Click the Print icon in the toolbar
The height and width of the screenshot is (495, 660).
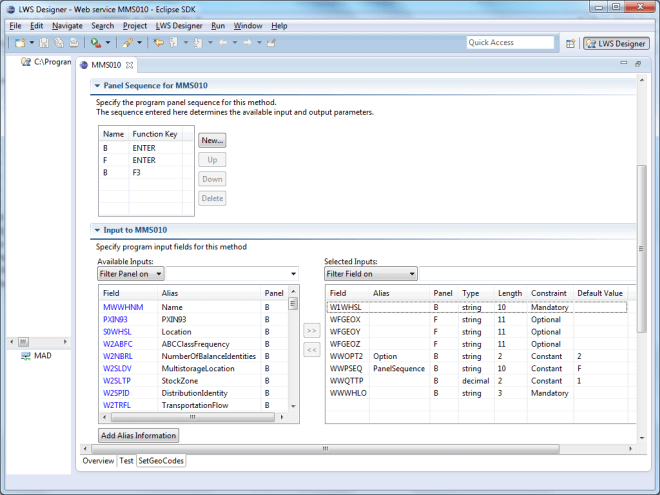tap(74, 43)
